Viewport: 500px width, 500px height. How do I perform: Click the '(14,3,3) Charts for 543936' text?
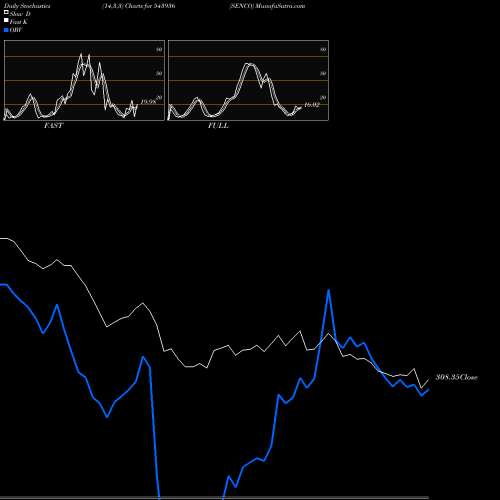click(139, 6)
